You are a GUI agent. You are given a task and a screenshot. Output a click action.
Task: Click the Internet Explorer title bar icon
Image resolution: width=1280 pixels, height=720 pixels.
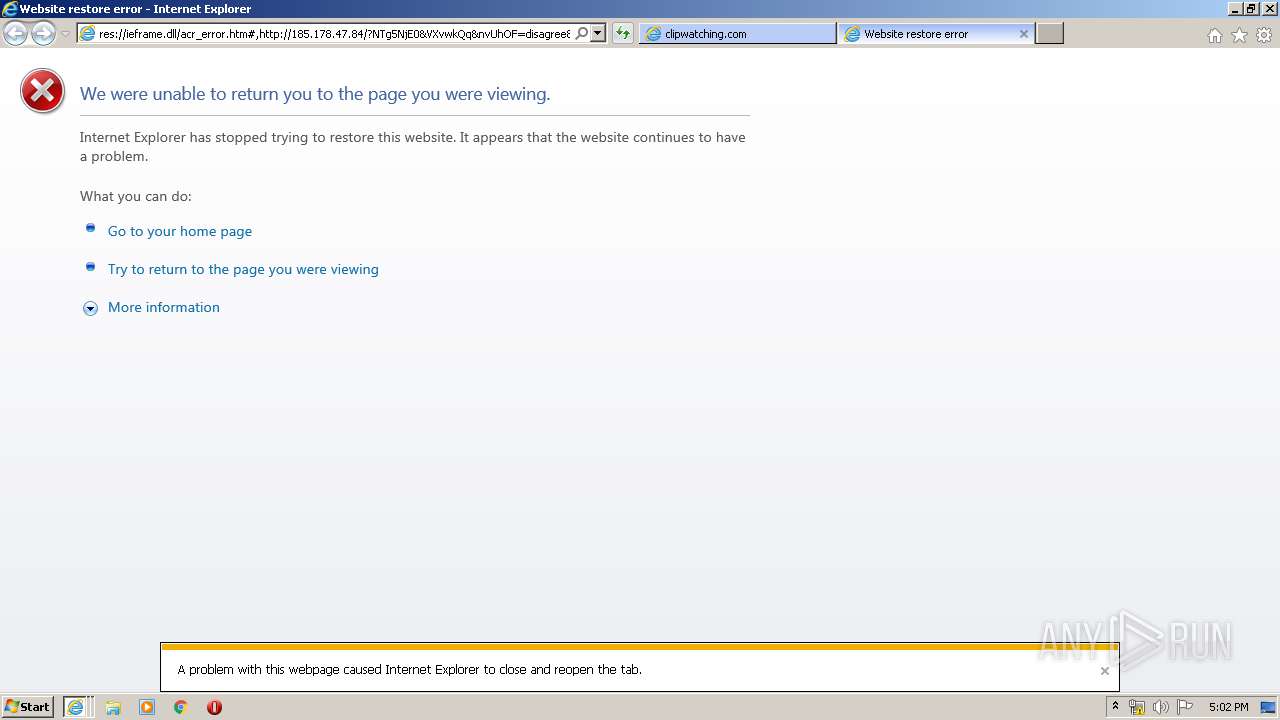10,9
